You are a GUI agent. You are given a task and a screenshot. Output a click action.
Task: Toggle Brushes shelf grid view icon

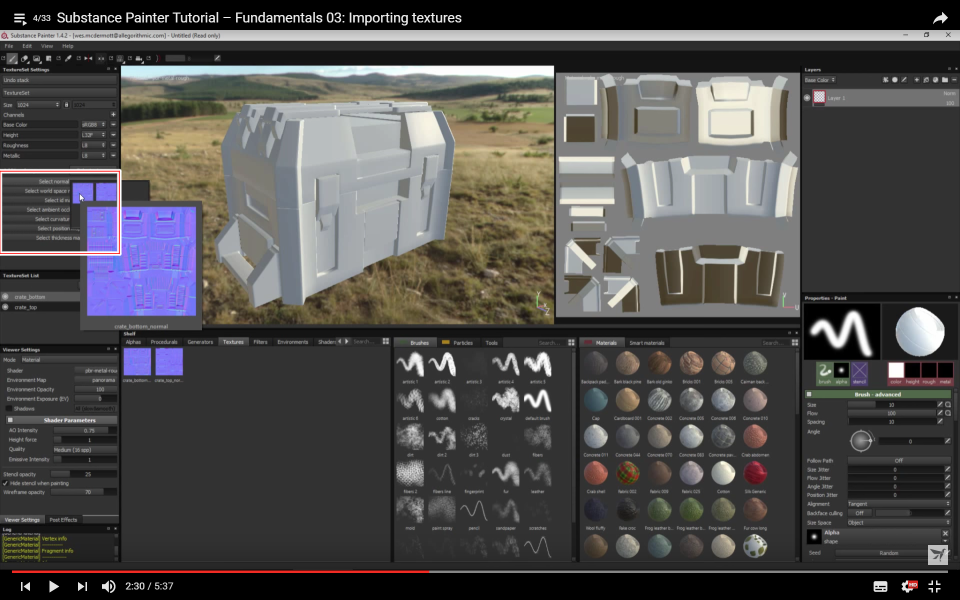pos(571,343)
